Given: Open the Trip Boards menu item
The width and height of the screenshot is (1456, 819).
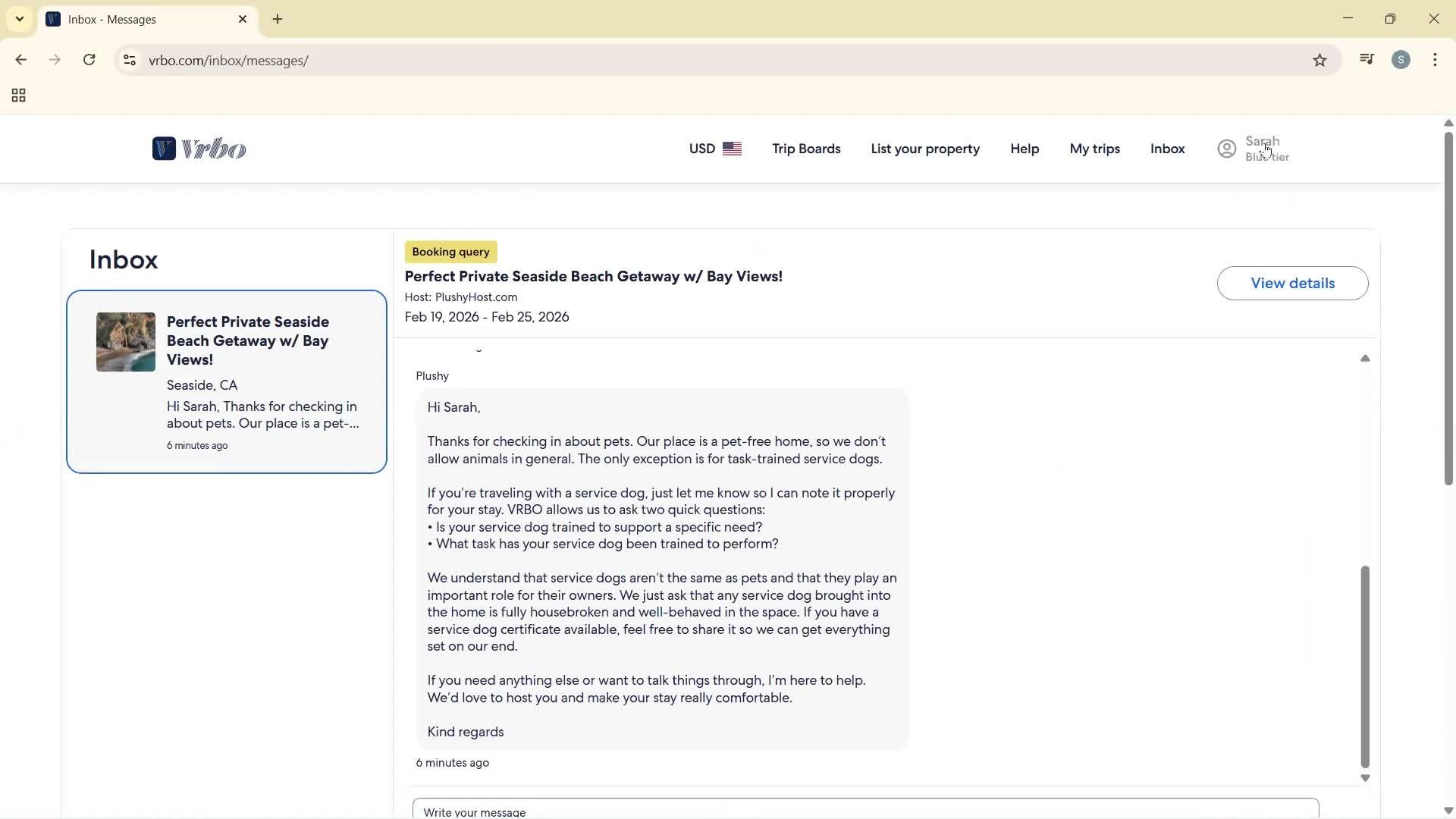Looking at the screenshot, I should [806, 149].
